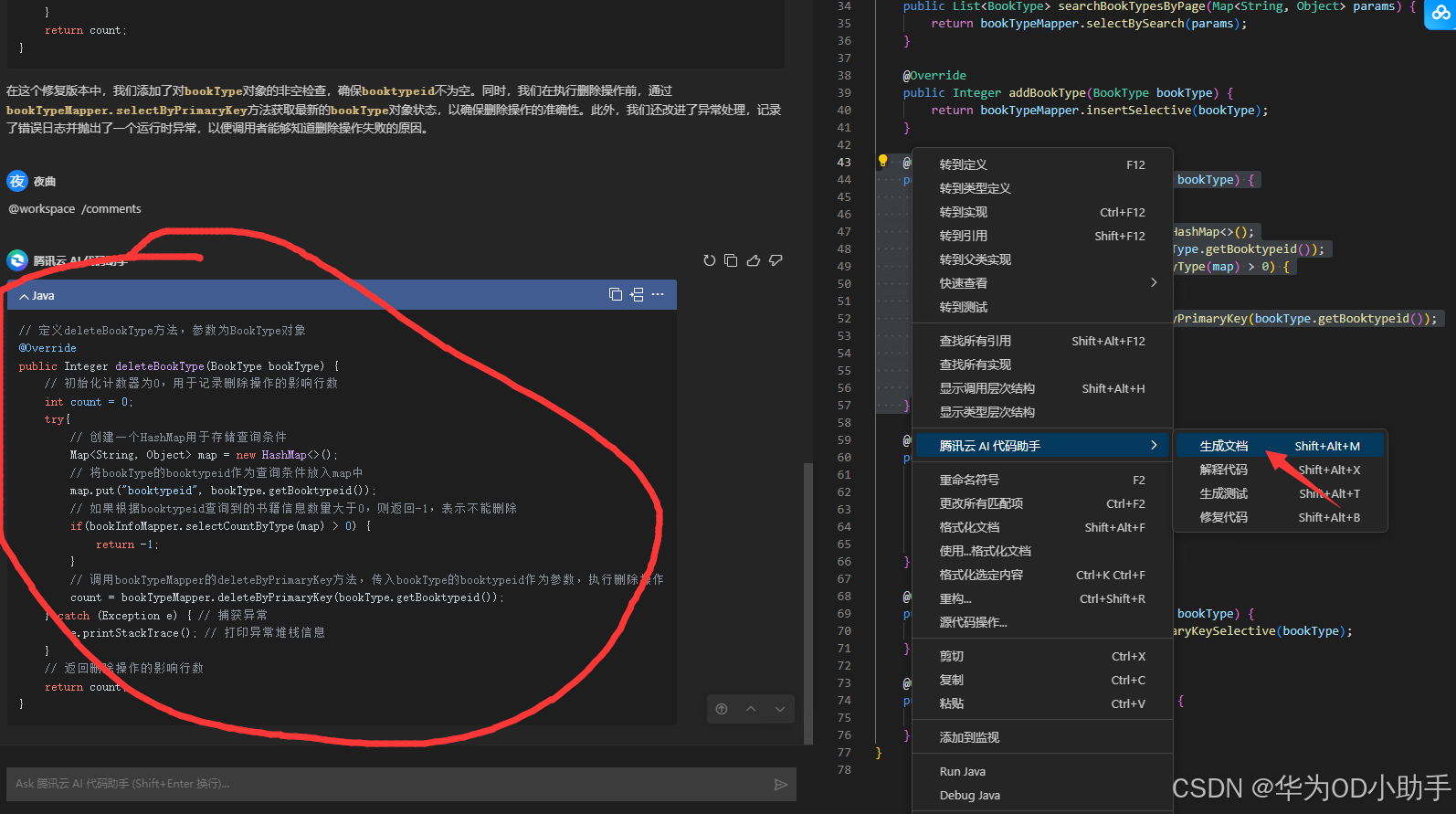Image resolution: width=1456 pixels, height=814 pixels.
Task: Select 复制 in the context menu
Action: pos(1042,680)
